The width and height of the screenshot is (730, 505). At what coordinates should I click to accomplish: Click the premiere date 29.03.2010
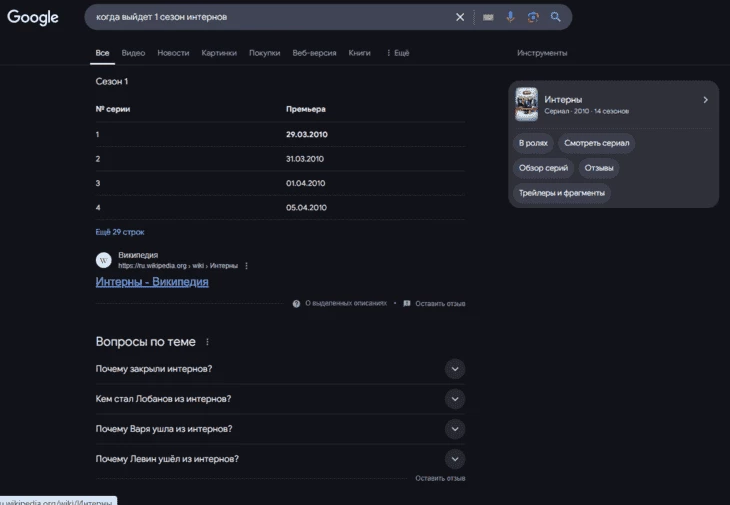[306, 135]
